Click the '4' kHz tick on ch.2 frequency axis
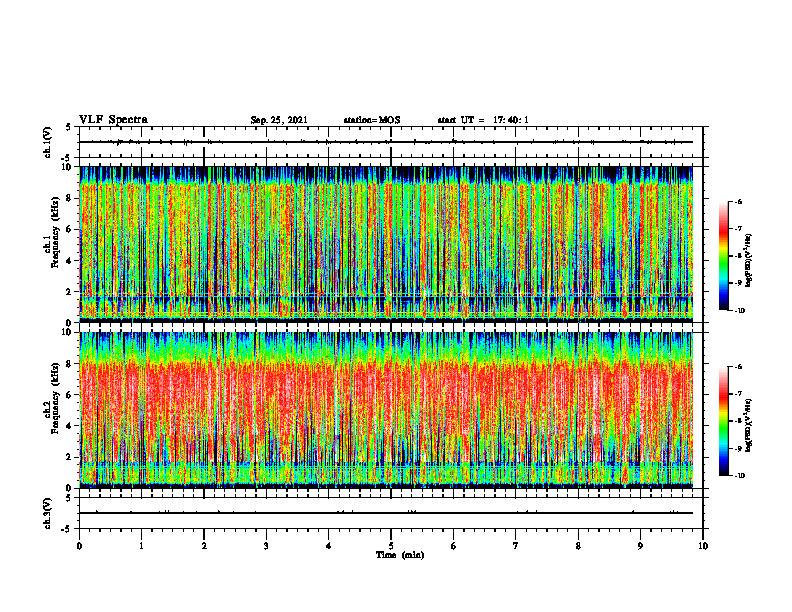792x612 pixels. (x=70, y=426)
